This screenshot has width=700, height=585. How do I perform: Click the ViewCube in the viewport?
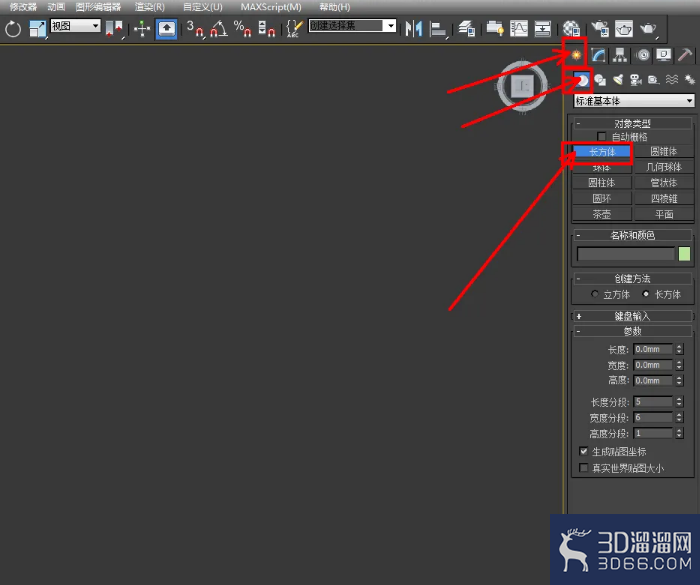coord(522,86)
